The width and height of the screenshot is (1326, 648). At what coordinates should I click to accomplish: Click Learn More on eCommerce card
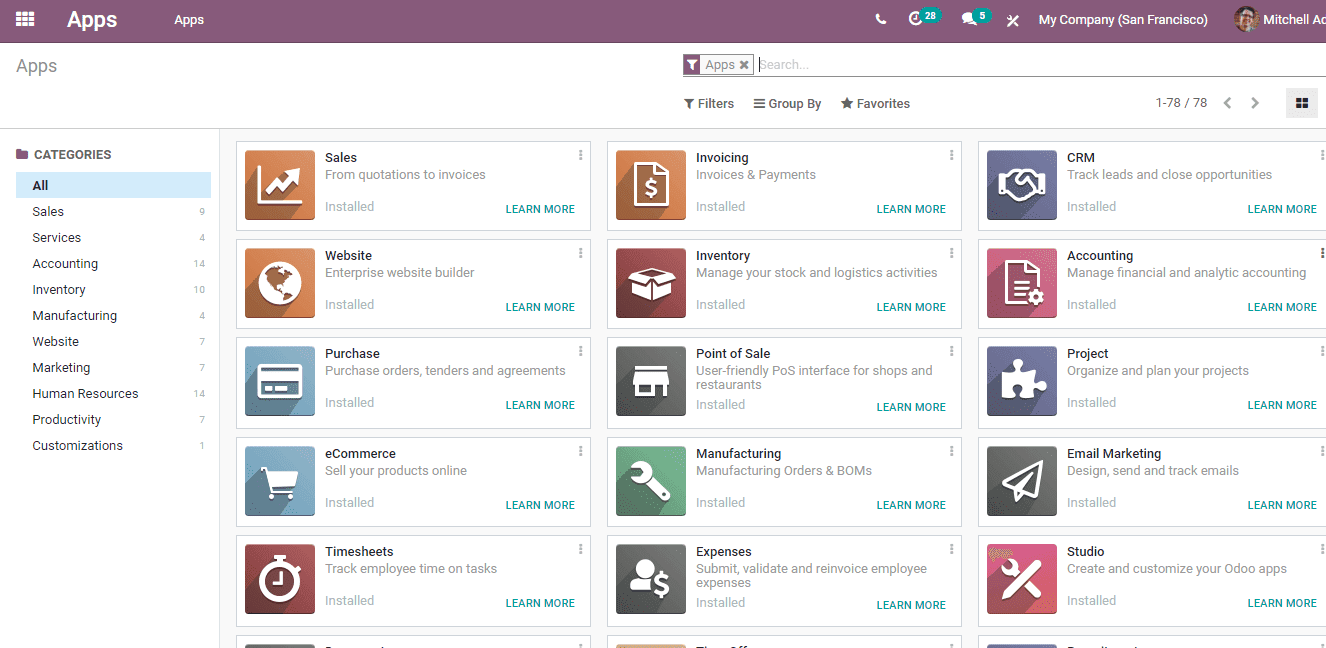(540, 505)
